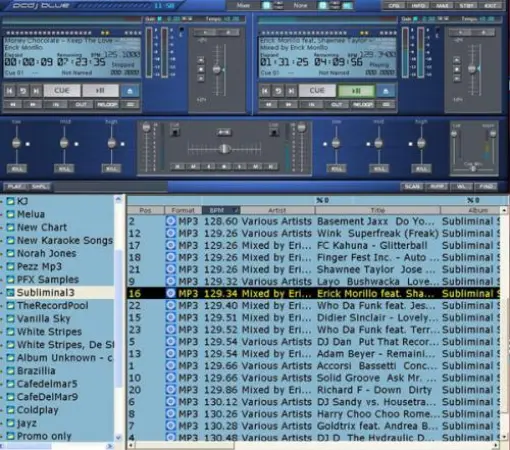510x450 pixels.
Task: Open the INFO button
Action: (x=418, y=5)
